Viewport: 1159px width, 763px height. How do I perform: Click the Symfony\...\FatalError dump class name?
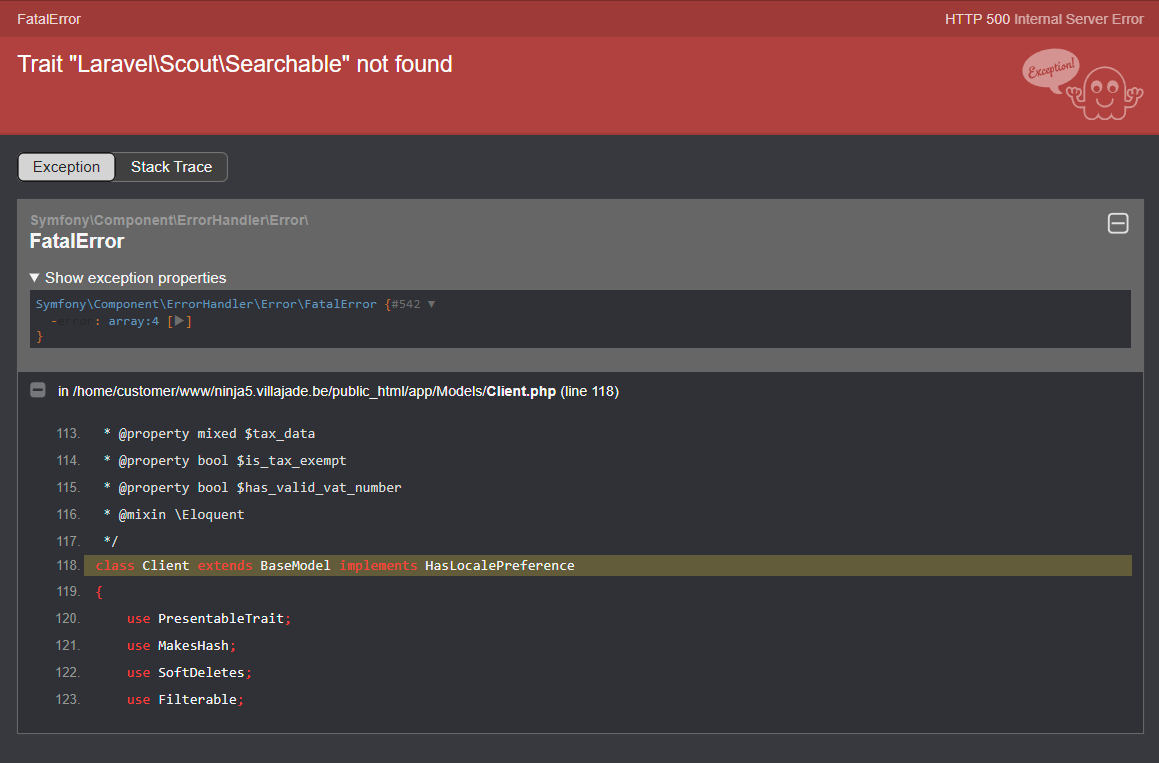click(206, 304)
